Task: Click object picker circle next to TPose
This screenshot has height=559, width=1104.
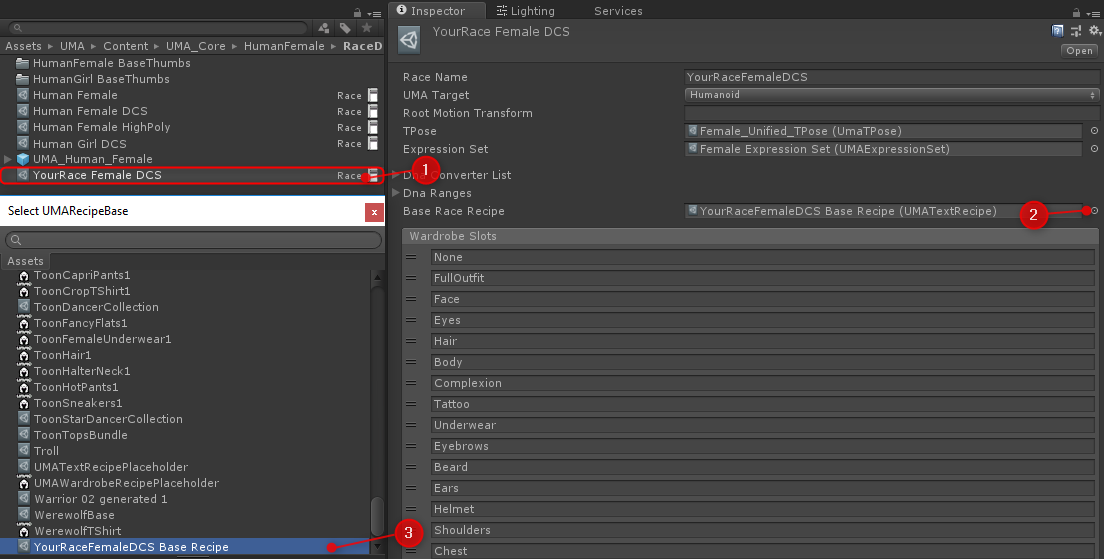Action: [x=1094, y=131]
